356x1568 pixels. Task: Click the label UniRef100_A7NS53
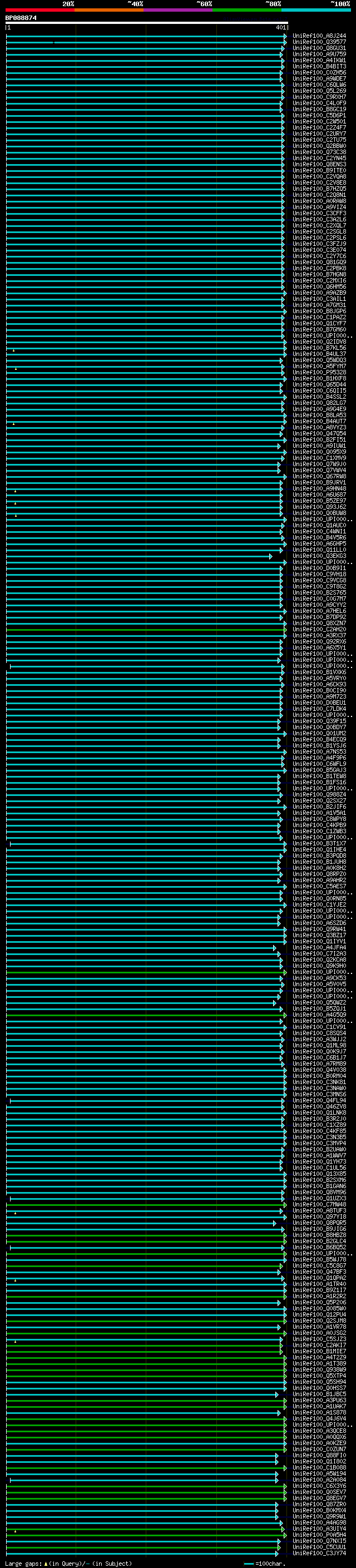click(319, 751)
